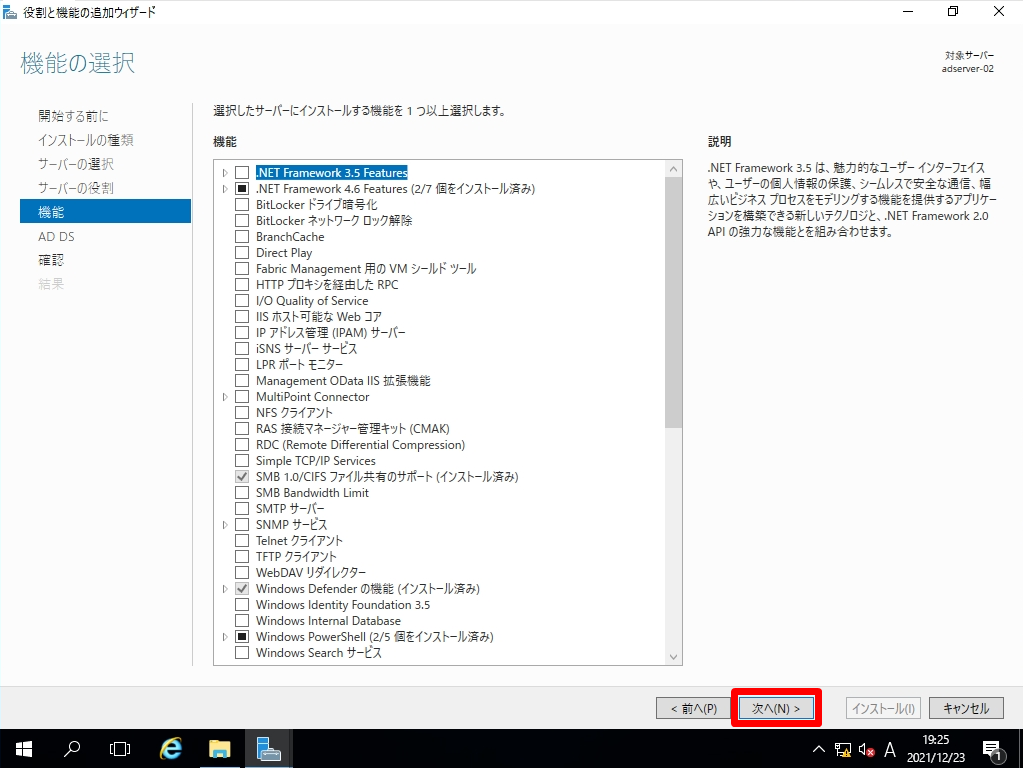Click the wizard title bar icon
This screenshot has width=1023, height=768.
pyautogui.click(x=10, y=12)
